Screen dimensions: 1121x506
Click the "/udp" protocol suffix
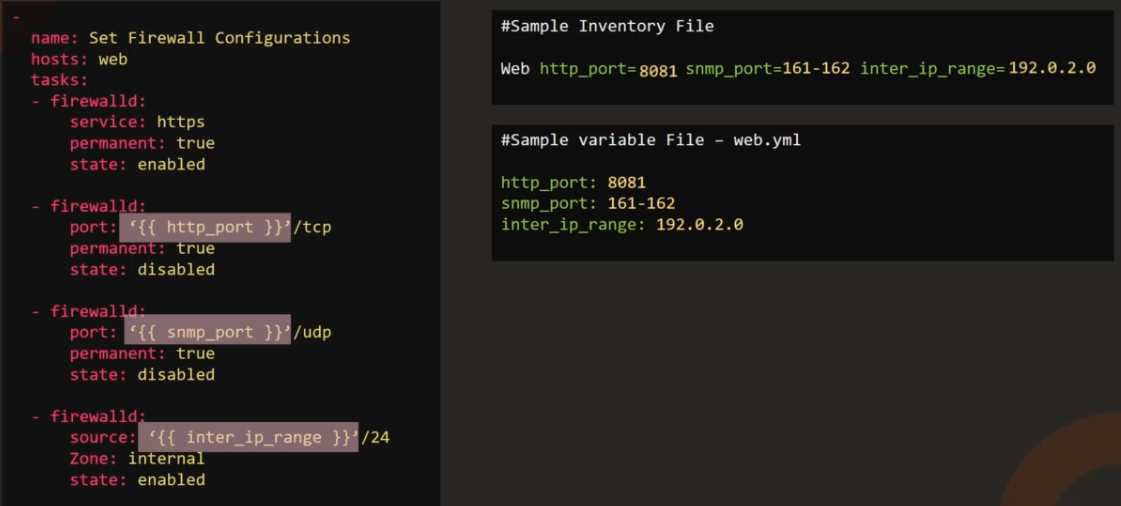coord(312,332)
